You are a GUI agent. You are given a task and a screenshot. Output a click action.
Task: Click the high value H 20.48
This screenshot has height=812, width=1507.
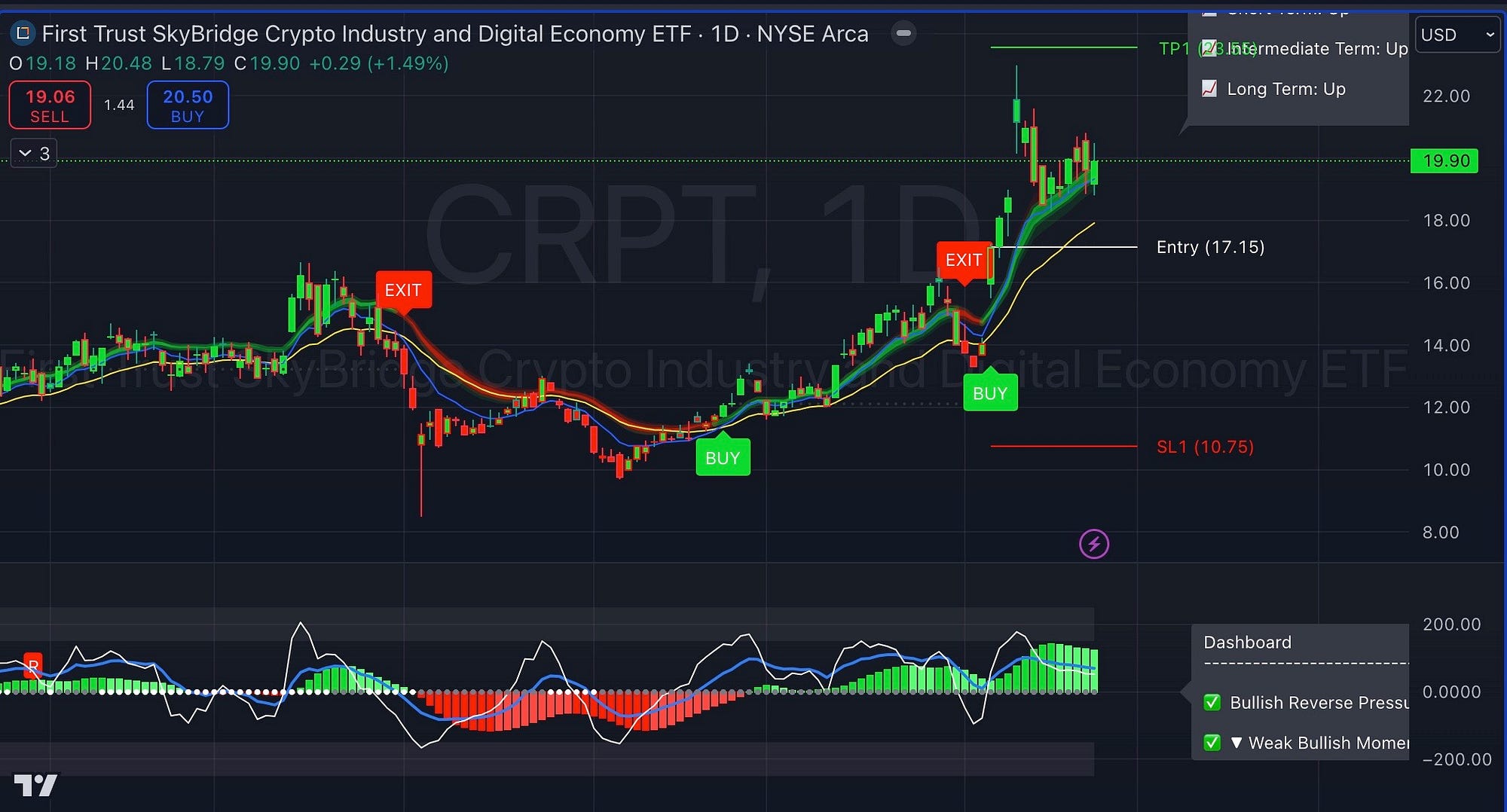(118, 63)
